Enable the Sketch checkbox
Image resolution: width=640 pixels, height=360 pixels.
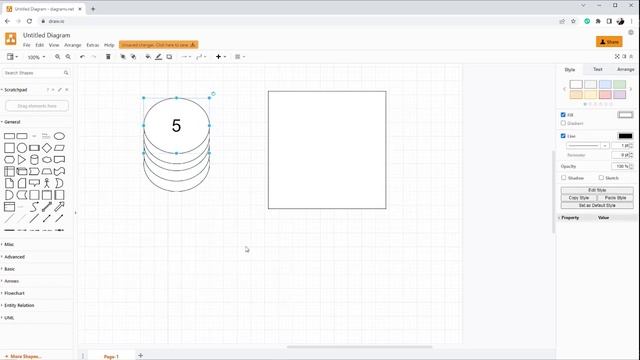tap(601, 178)
